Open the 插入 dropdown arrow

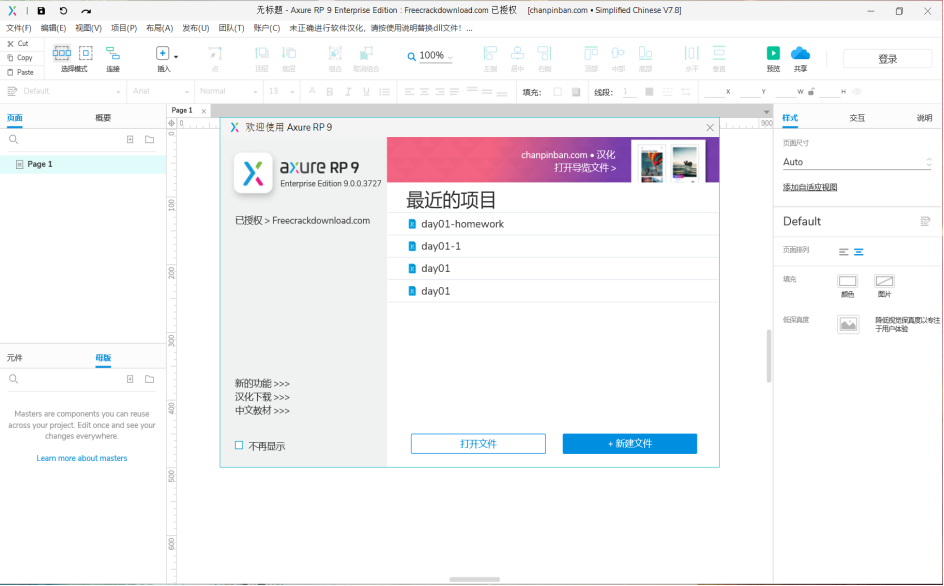tap(176, 55)
